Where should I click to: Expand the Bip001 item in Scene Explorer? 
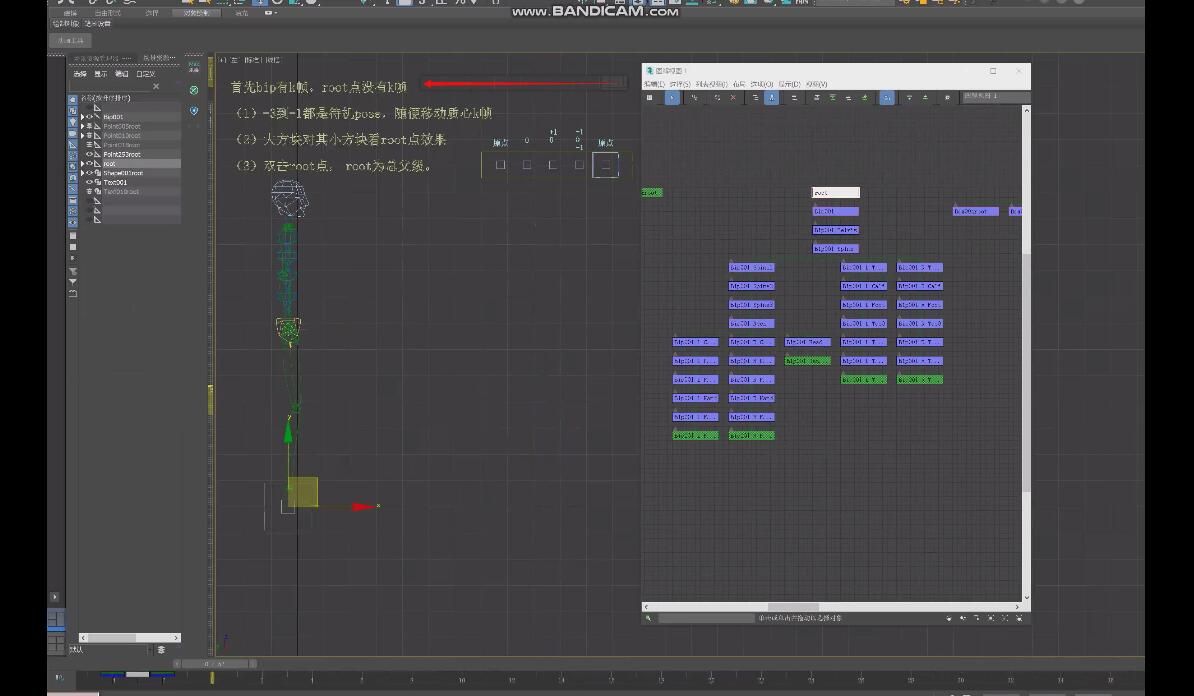[82, 117]
